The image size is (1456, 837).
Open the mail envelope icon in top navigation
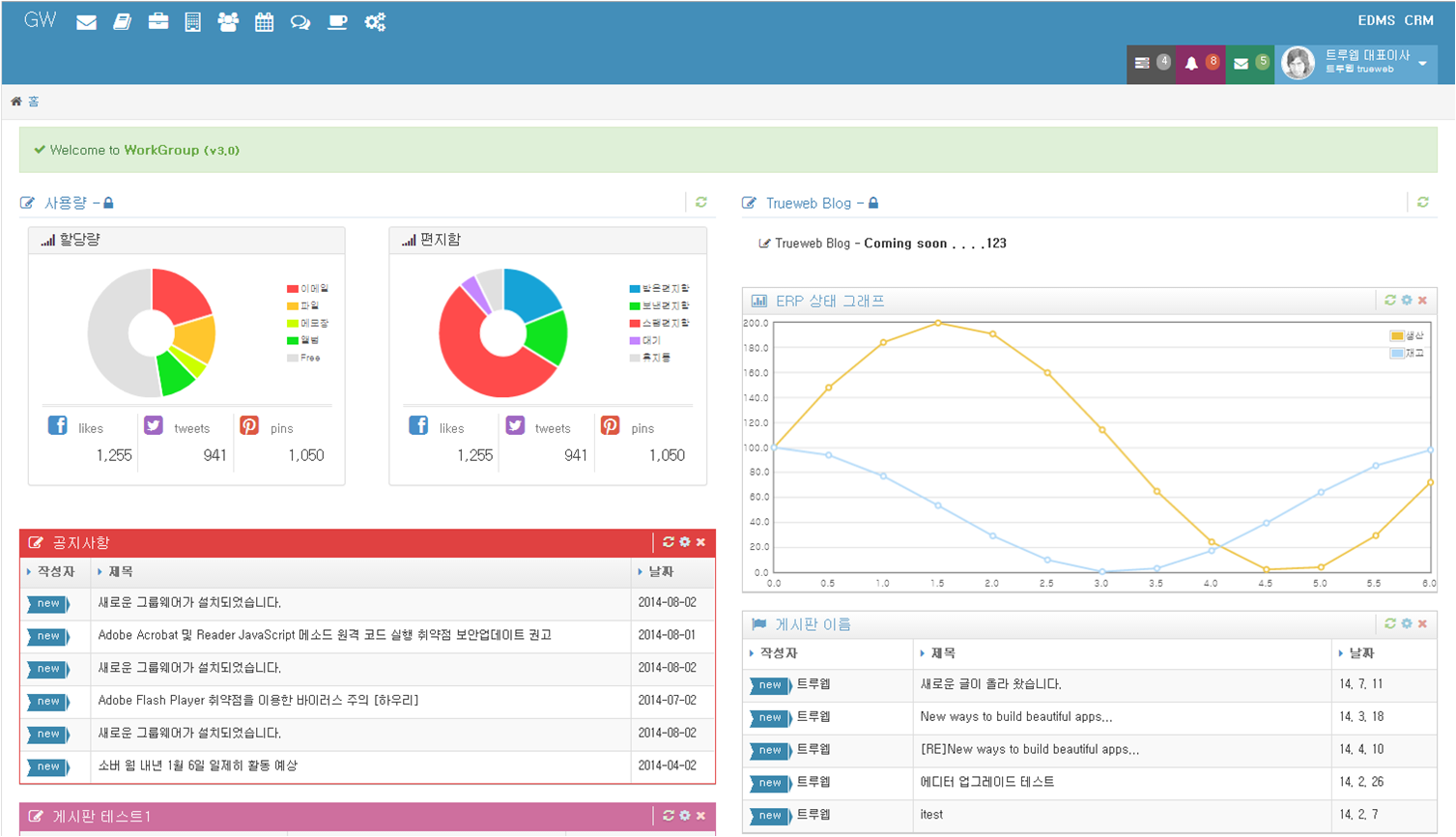click(x=86, y=22)
